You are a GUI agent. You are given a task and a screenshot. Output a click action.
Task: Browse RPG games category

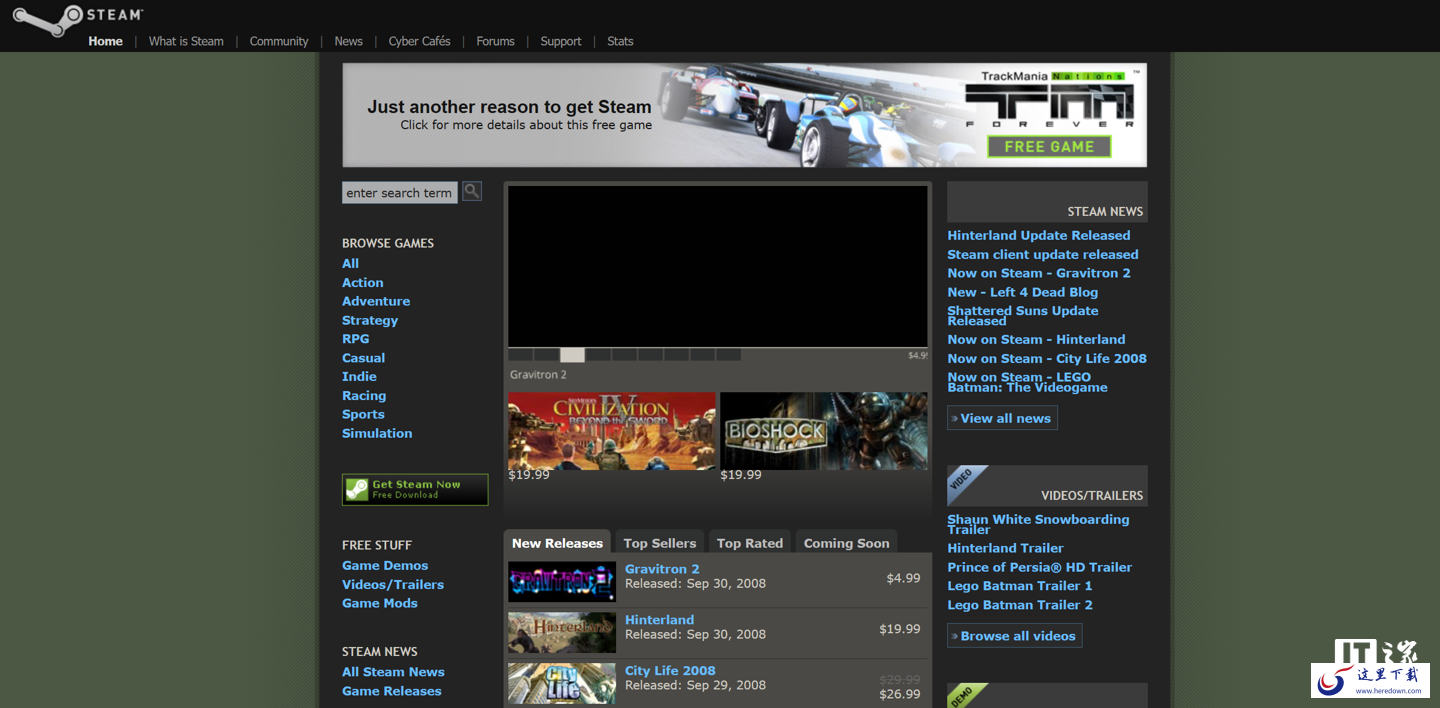click(x=356, y=339)
